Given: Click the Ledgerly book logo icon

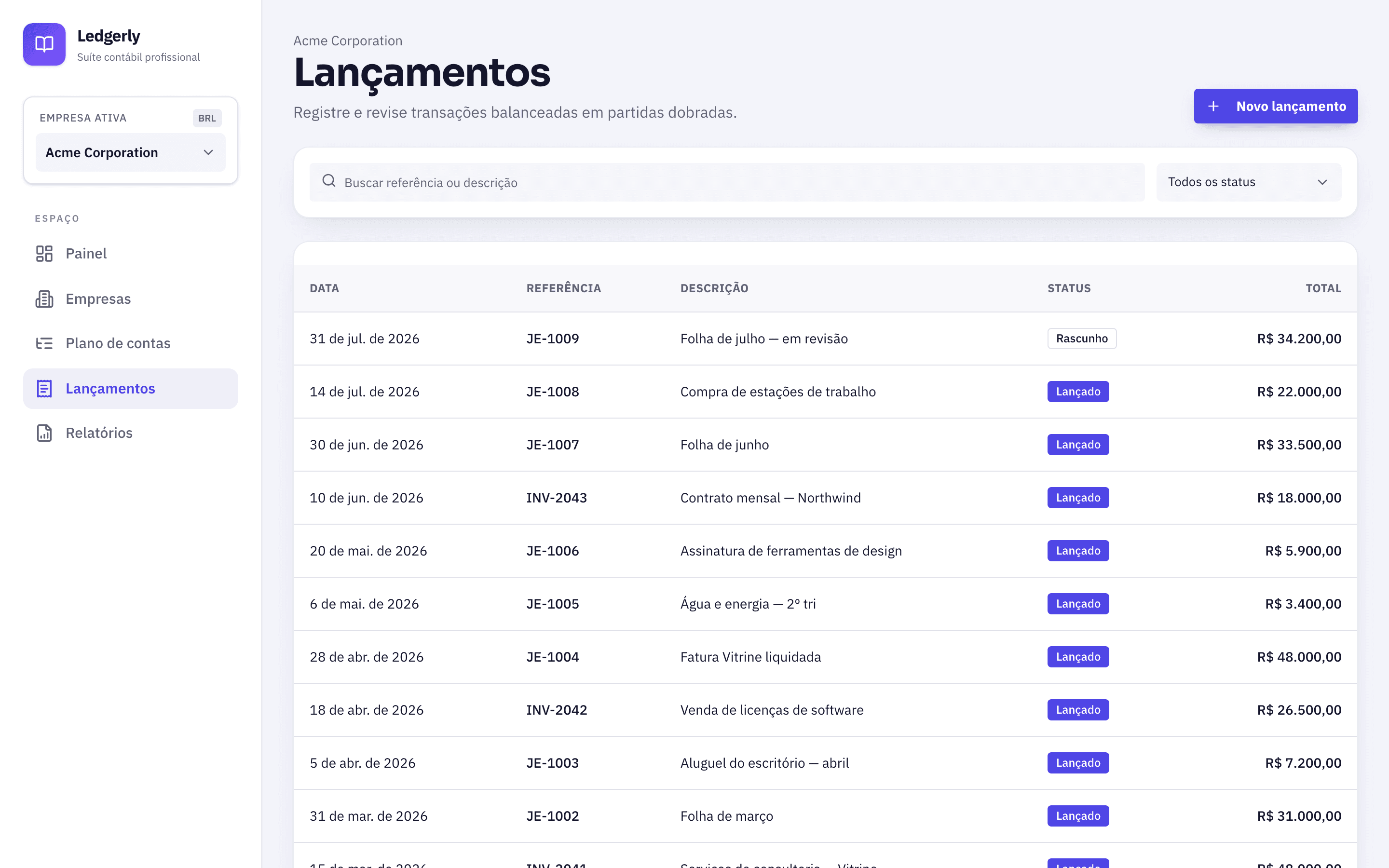Looking at the screenshot, I should point(44,44).
